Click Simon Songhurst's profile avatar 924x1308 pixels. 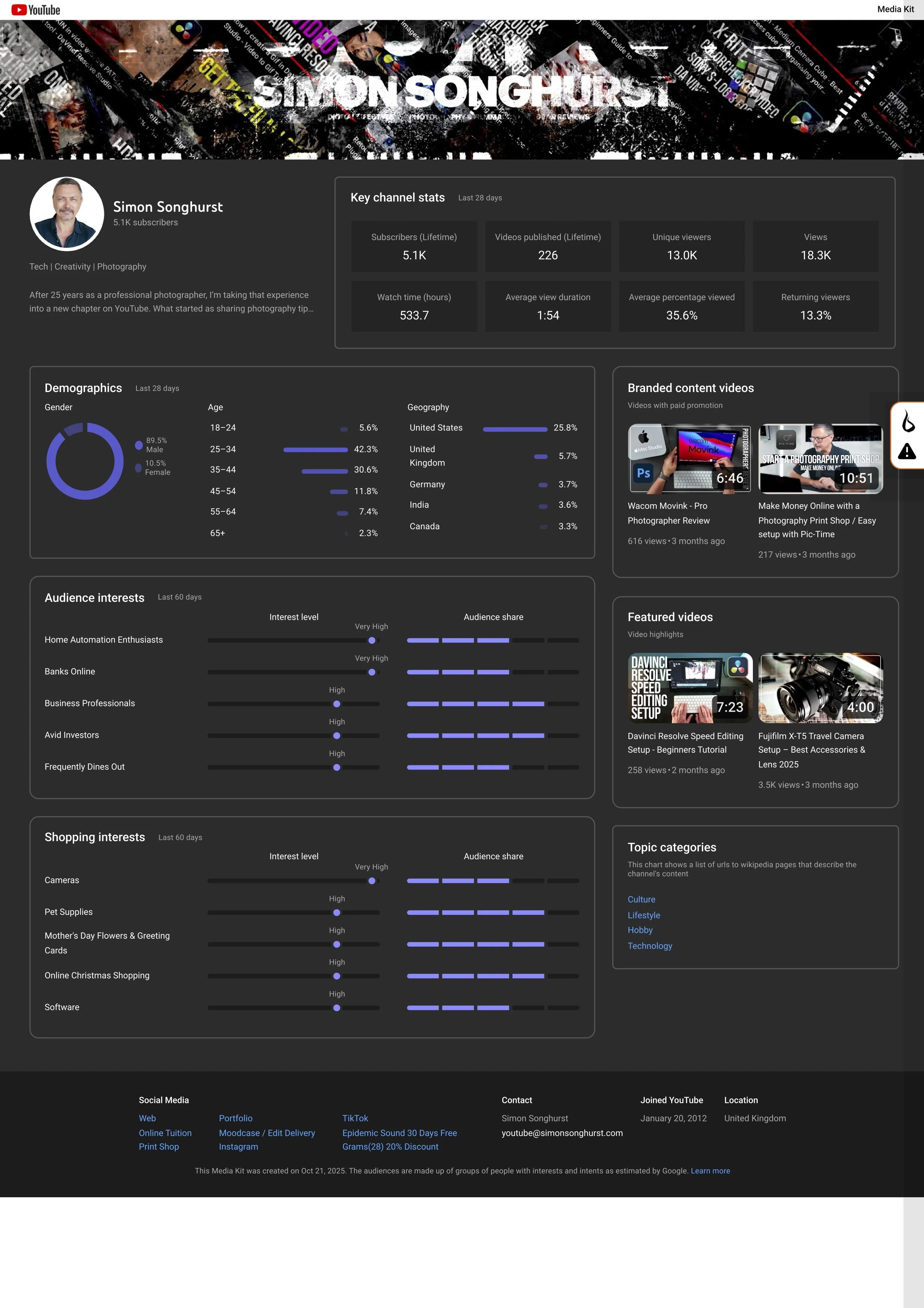point(67,214)
